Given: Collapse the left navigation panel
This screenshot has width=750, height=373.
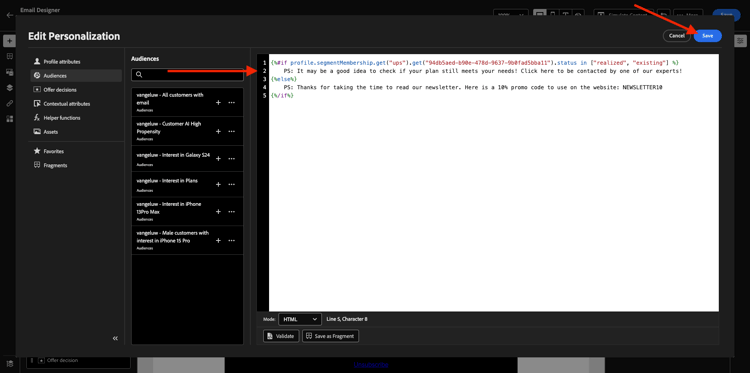Looking at the screenshot, I should [115, 338].
